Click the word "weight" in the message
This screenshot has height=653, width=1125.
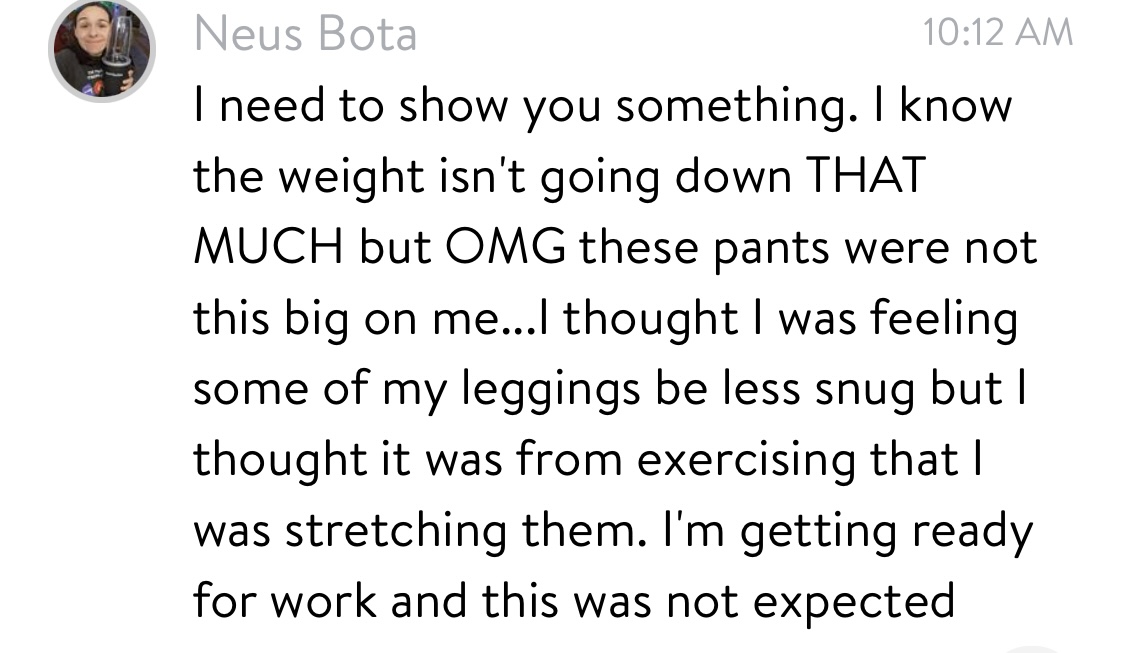(x=343, y=178)
